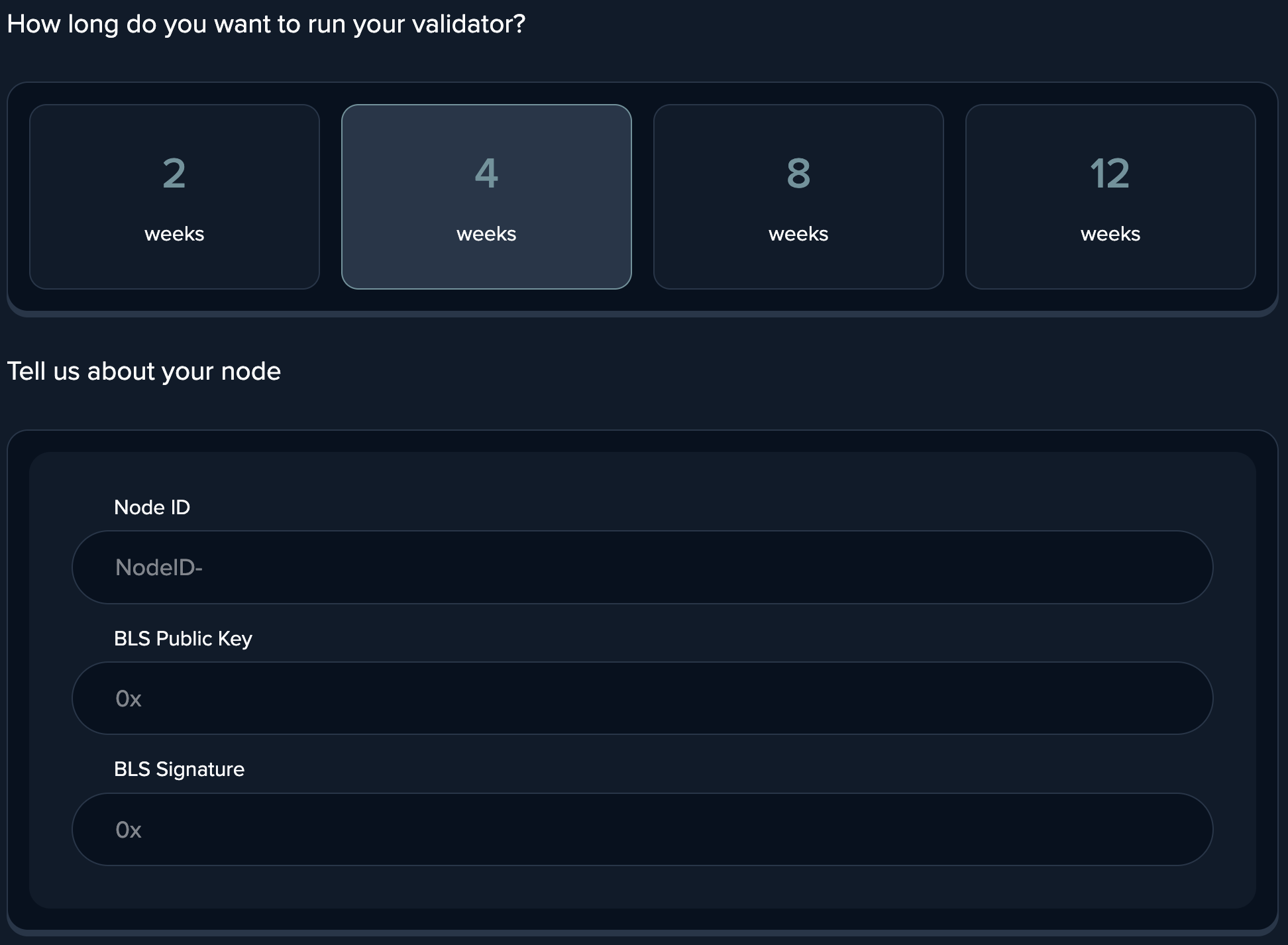Focus the Node ID input field
1288x945 pixels.
click(642, 567)
